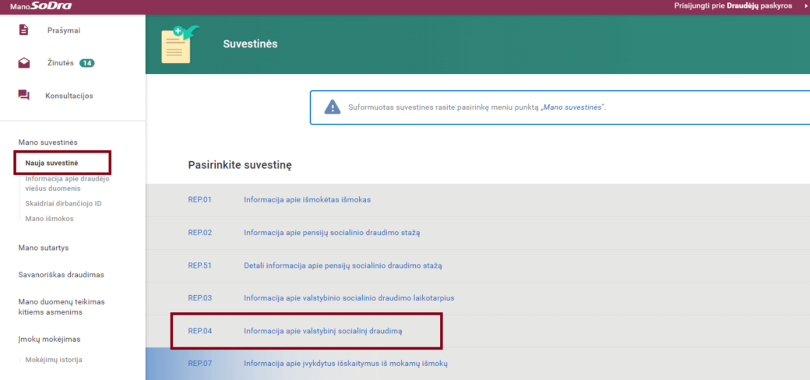This screenshot has height=380, width=810.
Task: Click the warning triangle icon in notice
Action: click(332, 107)
